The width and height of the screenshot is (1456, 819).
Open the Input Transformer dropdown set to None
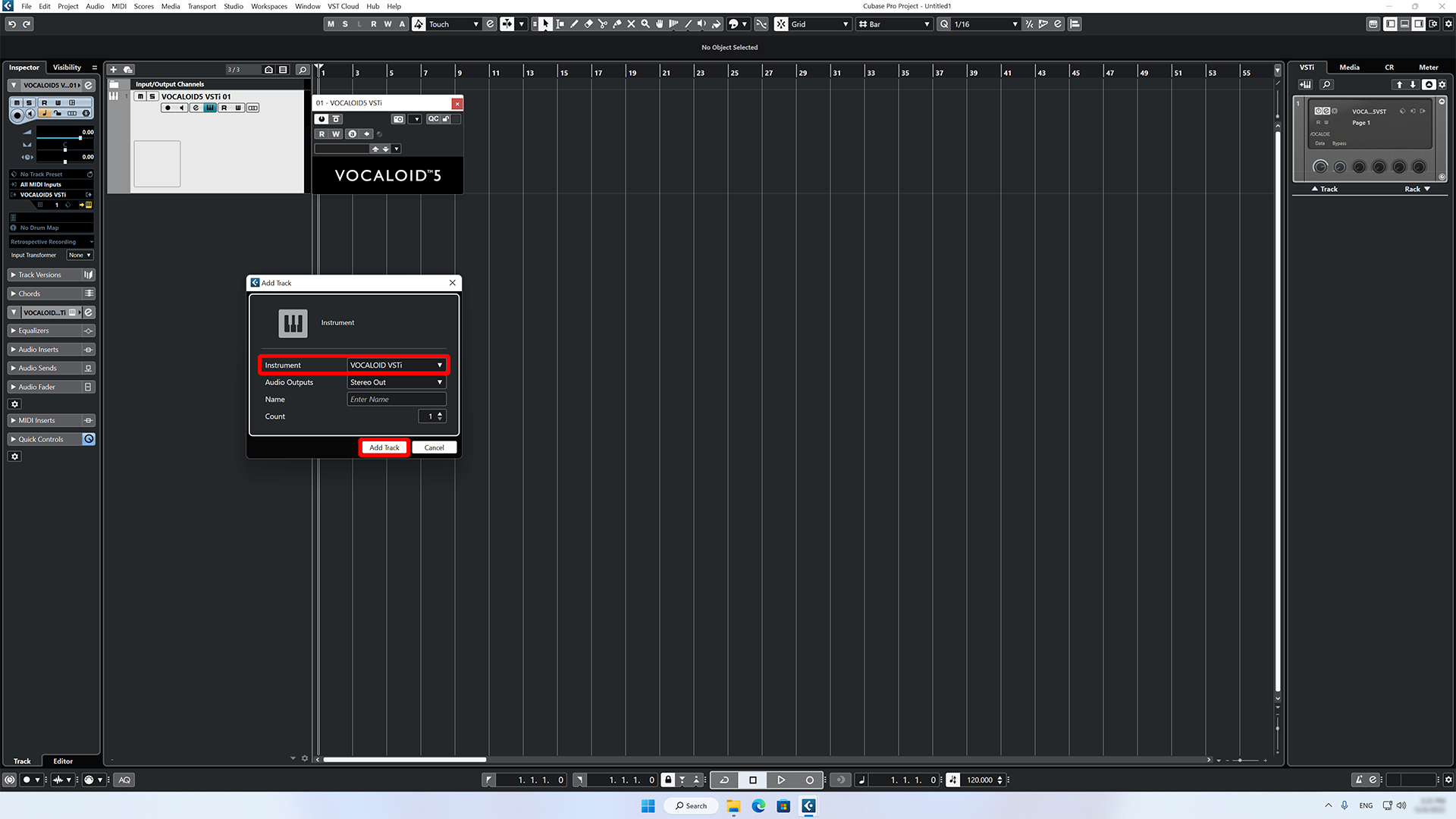(x=80, y=255)
